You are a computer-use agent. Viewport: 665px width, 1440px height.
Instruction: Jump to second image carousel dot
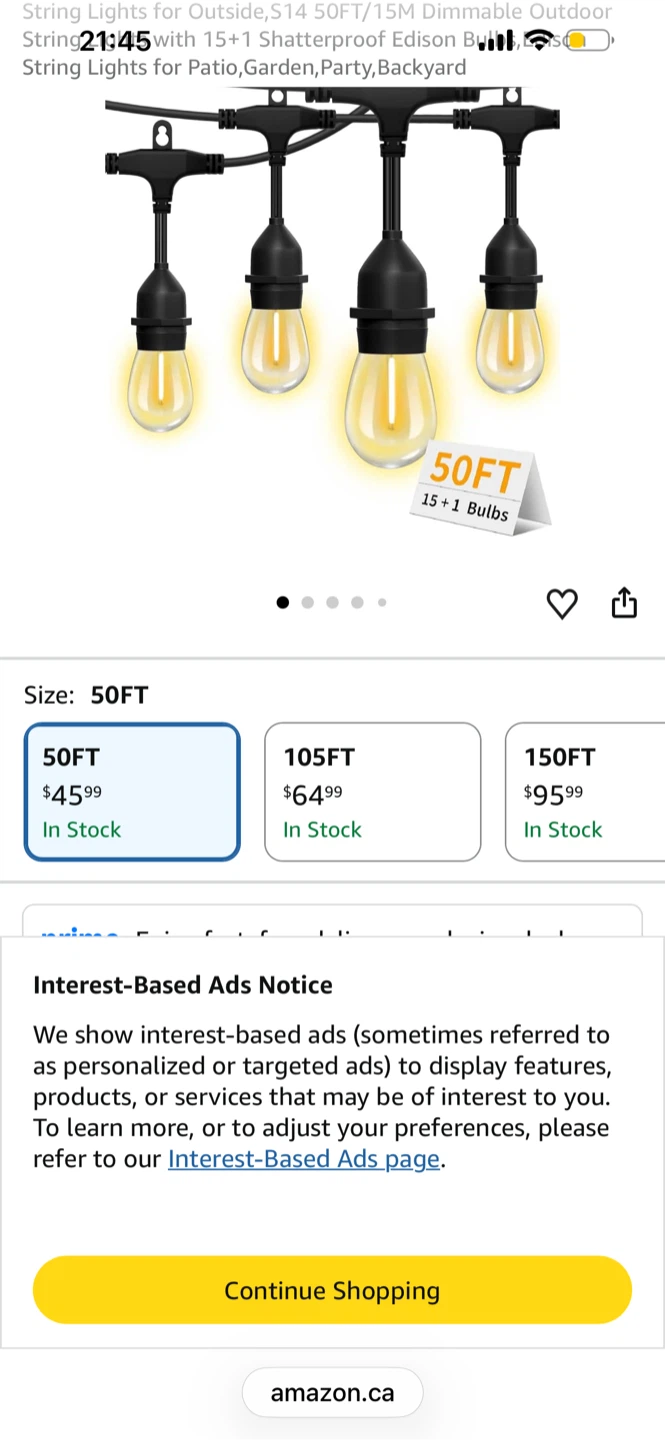click(x=307, y=602)
